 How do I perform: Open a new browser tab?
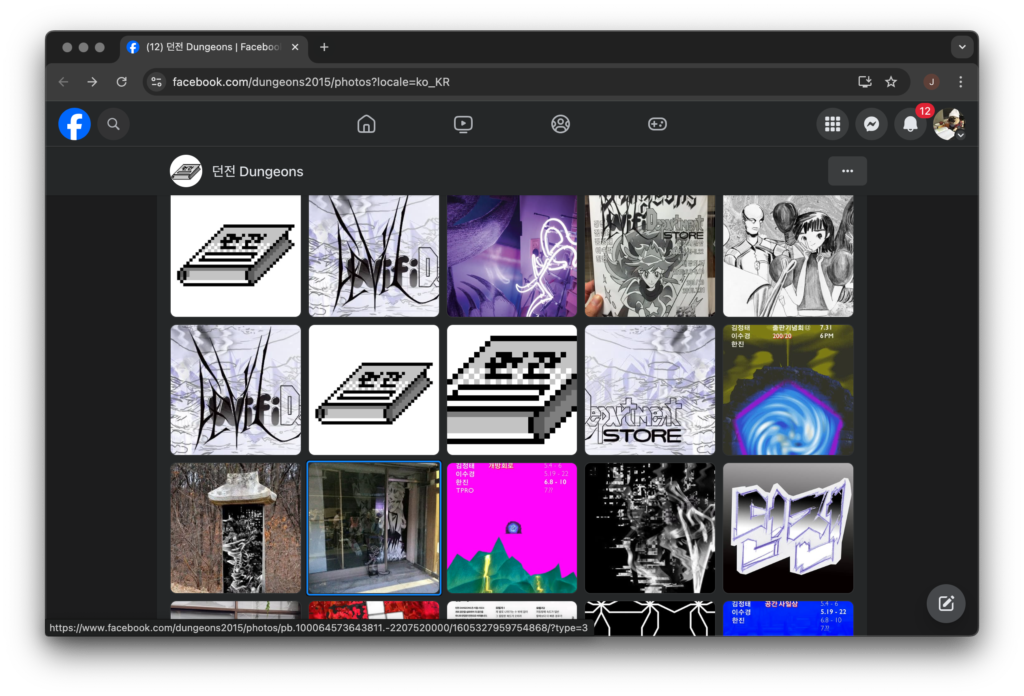pyautogui.click(x=324, y=47)
